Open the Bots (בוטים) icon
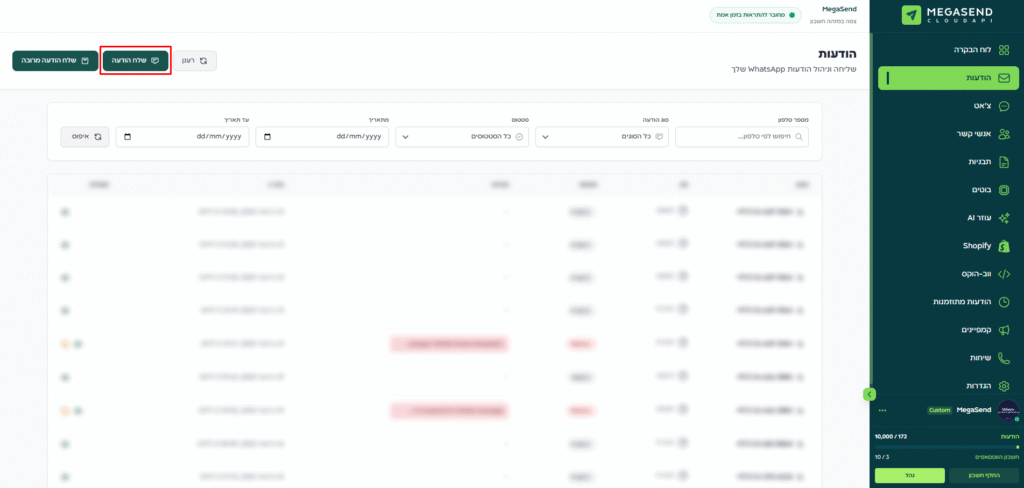This screenshot has width=1024, height=488. [x=1004, y=190]
